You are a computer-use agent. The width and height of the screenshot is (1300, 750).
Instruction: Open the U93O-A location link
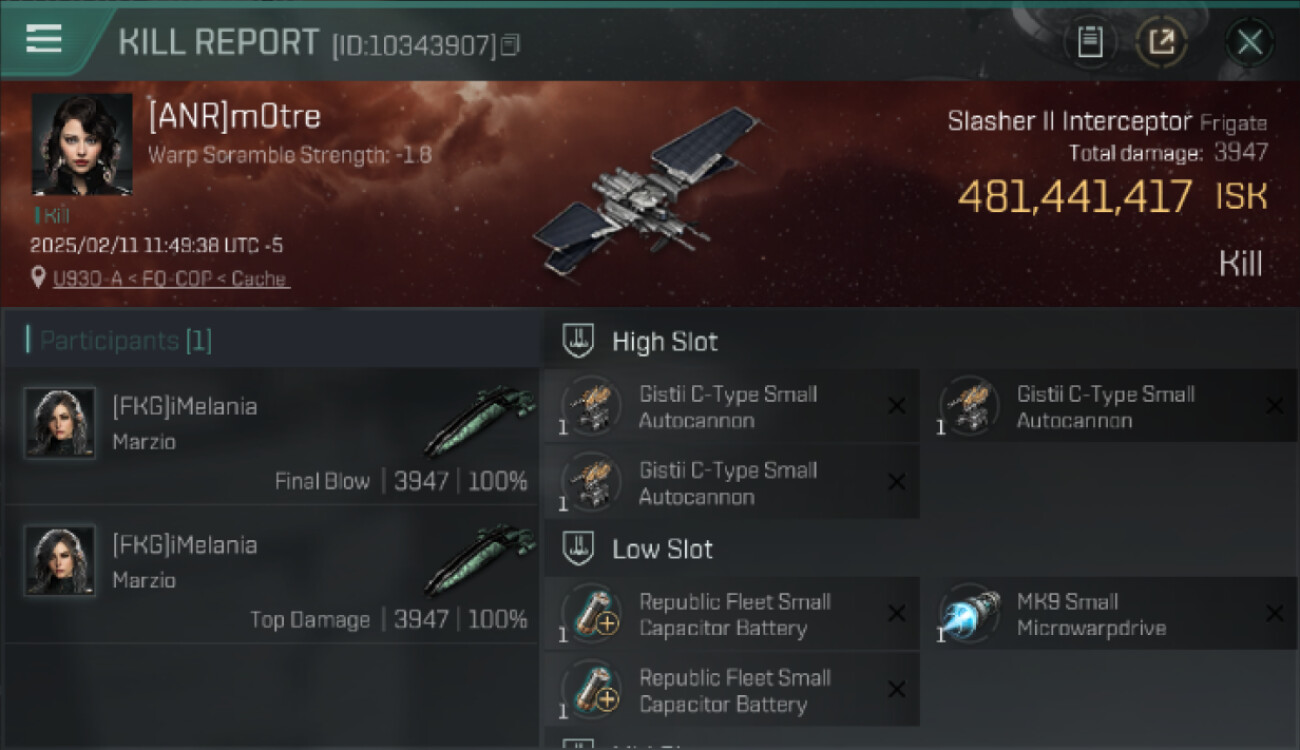[170, 279]
